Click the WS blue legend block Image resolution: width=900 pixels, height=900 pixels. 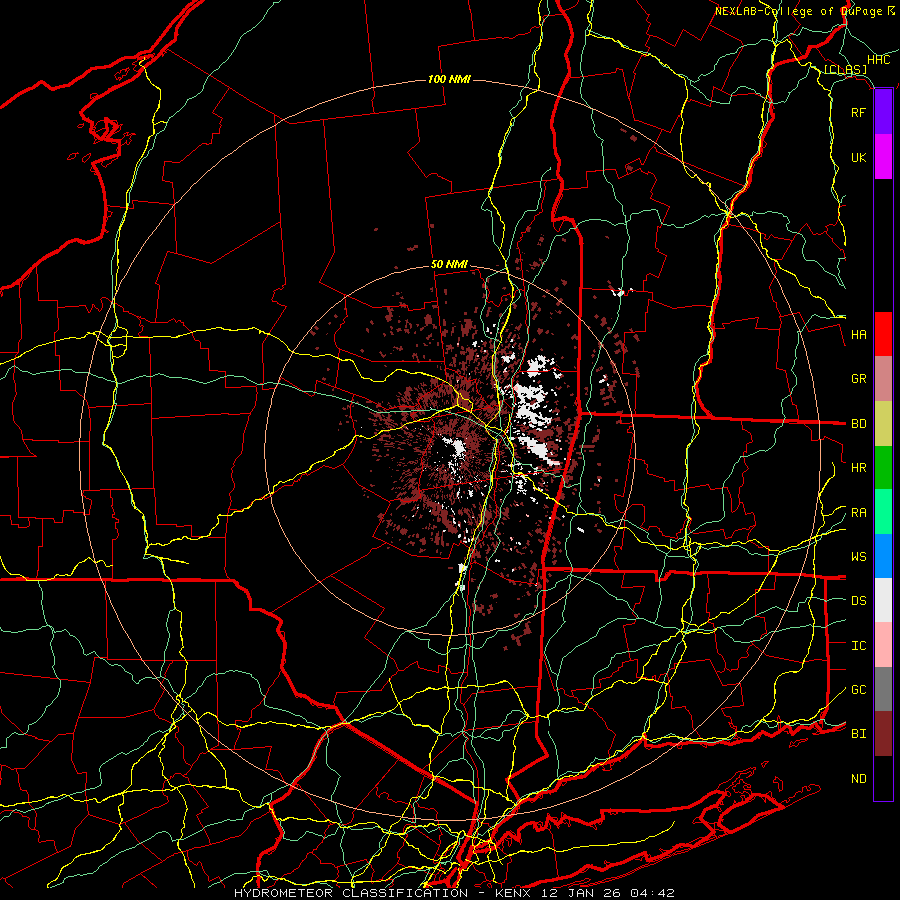coord(883,556)
